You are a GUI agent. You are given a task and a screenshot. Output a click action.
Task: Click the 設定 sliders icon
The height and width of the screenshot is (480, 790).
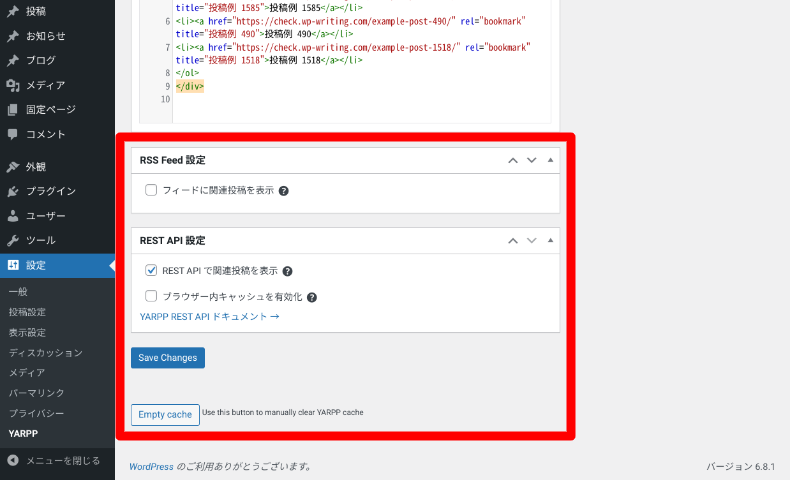[13, 265]
